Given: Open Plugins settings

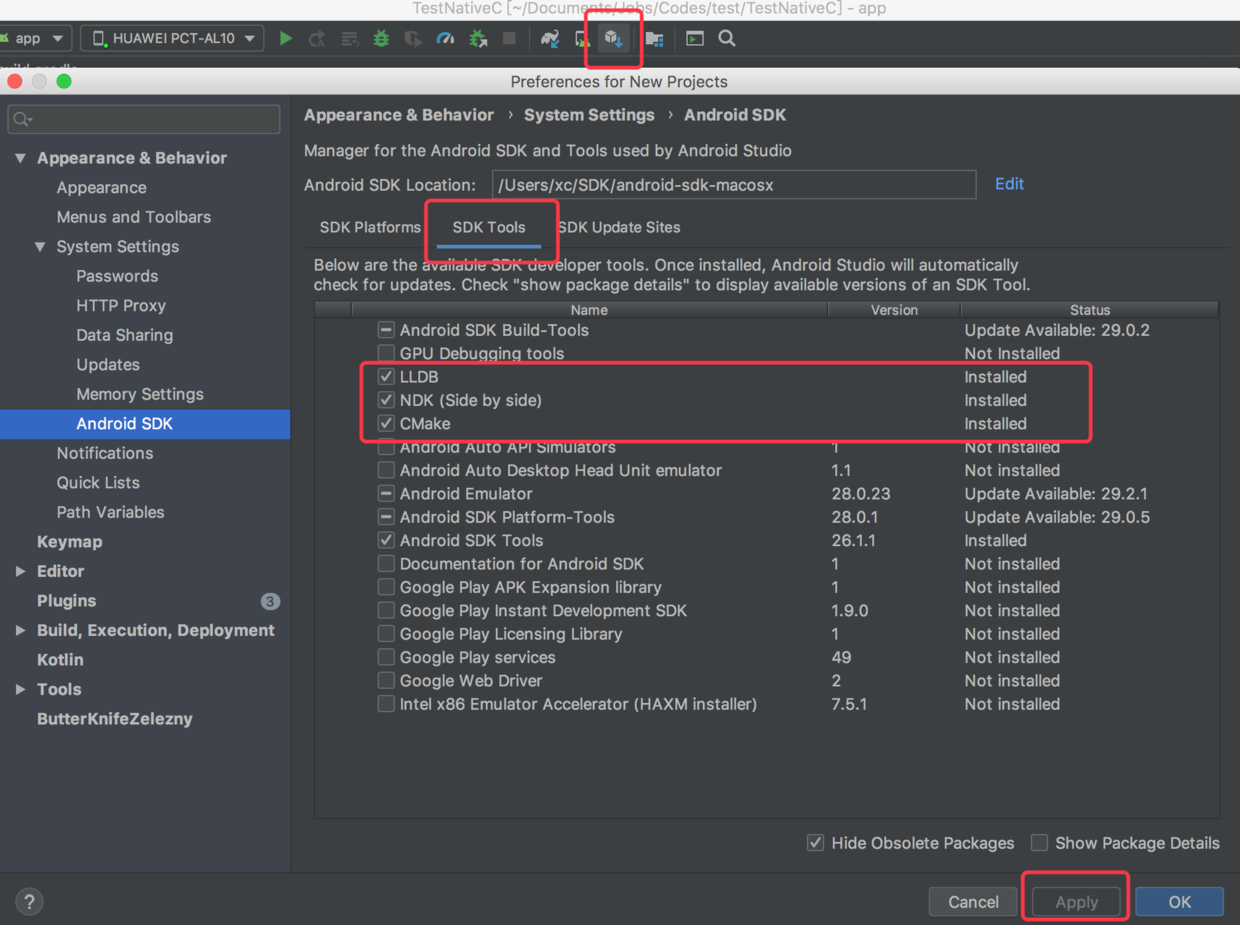Looking at the screenshot, I should pos(66,601).
